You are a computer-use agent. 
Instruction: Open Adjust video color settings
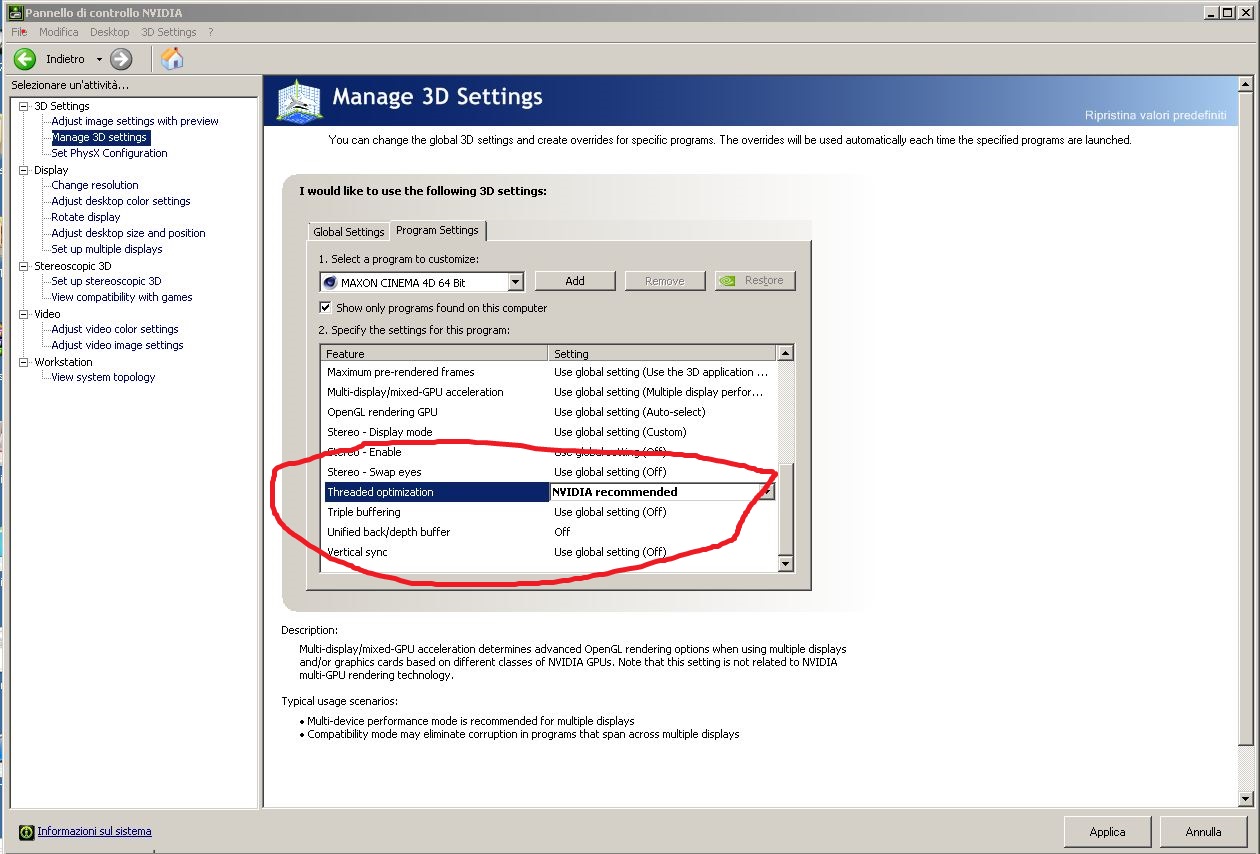tap(115, 329)
